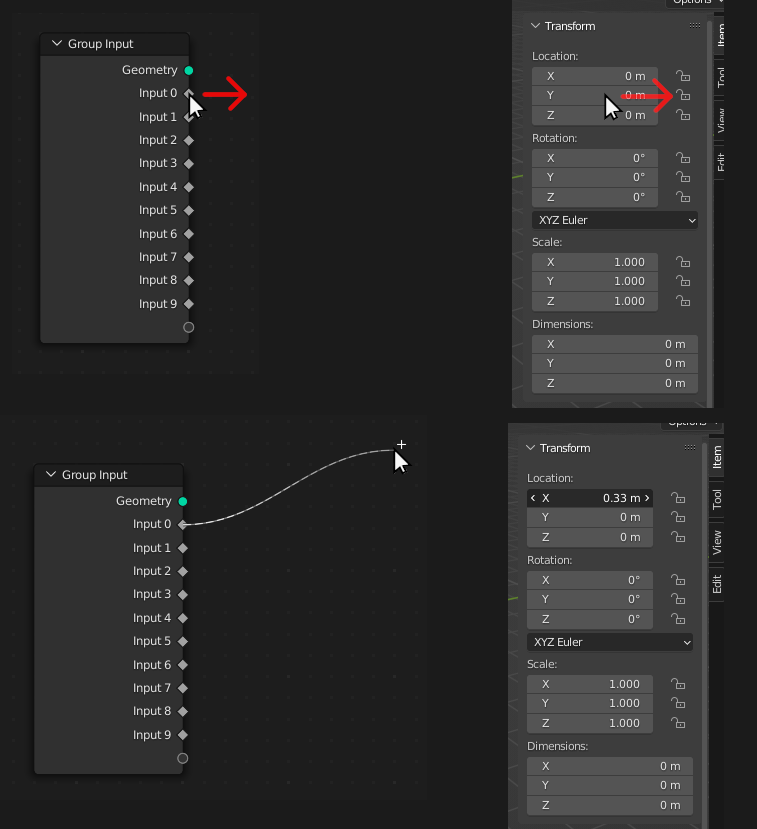Lock Scale Z in the lower Transform panel

coord(678,723)
